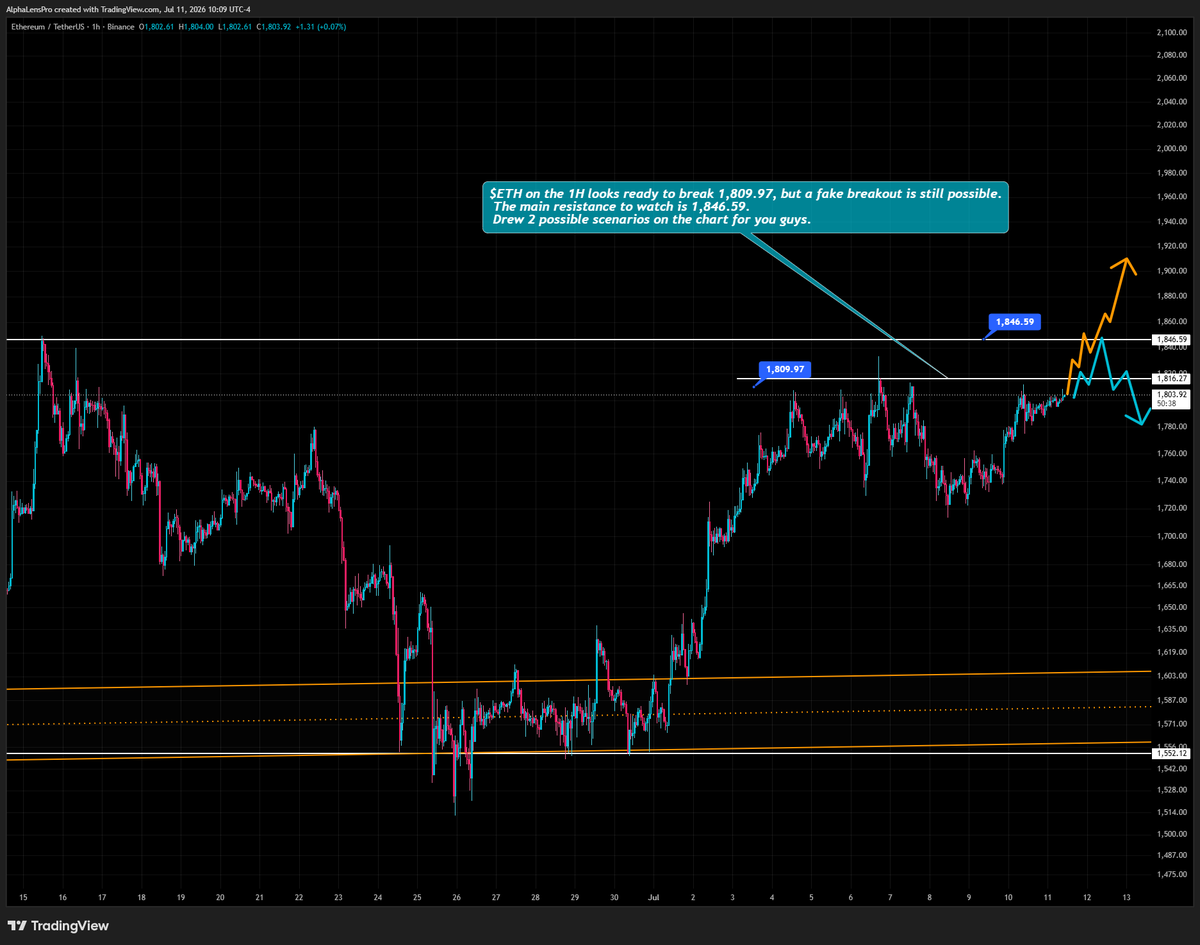The image size is (1200, 945).
Task: Click the 1,587.00 price axis label
Action: pyautogui.click(x=1171, y=701)
